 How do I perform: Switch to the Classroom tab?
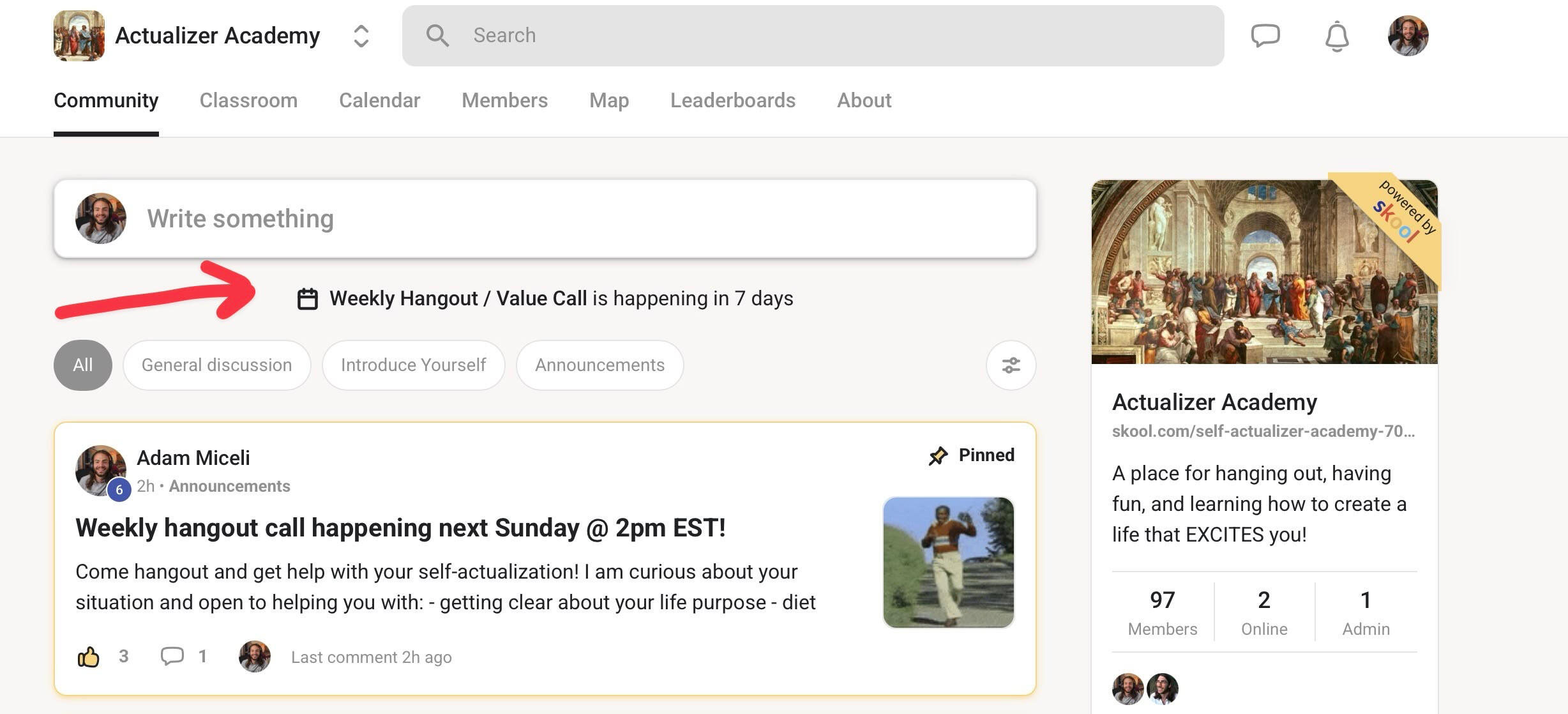(x=248, y=100)
